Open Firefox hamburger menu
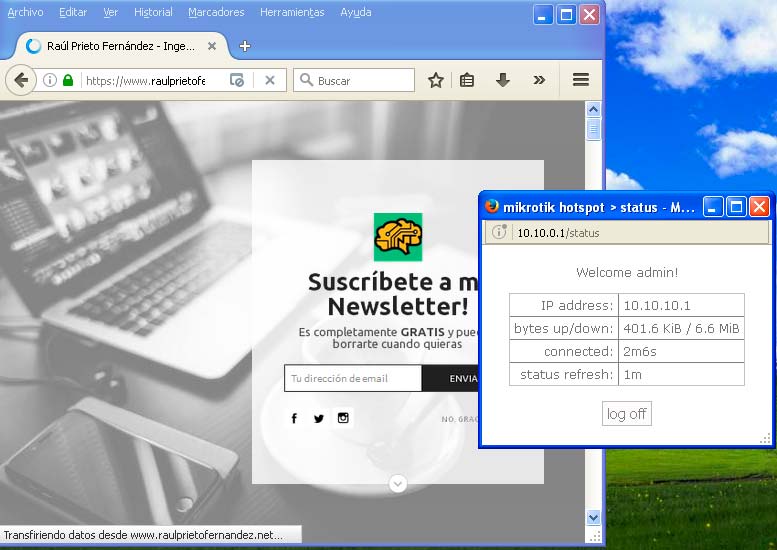The image size is (777, 550). point(580,80)
